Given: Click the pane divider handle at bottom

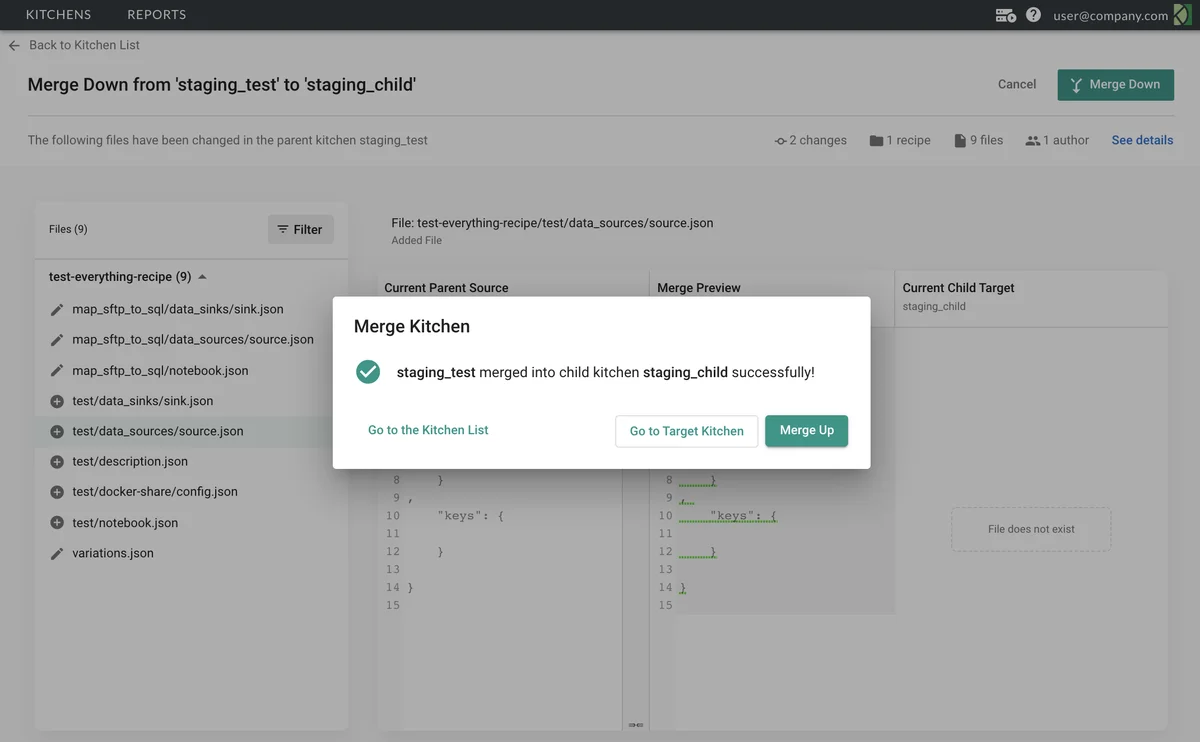Looking at the screenshot, I should pyautogui.click(x=635, y=724).
